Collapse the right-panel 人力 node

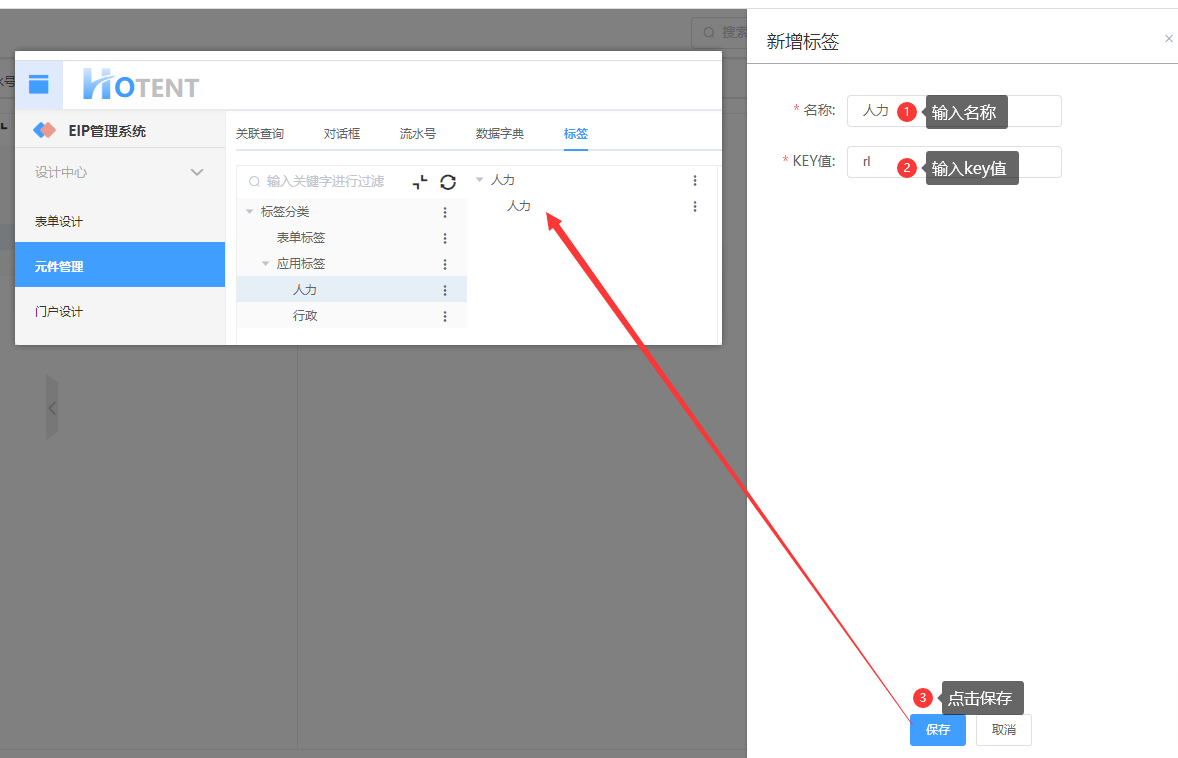[x=479, y=180]
